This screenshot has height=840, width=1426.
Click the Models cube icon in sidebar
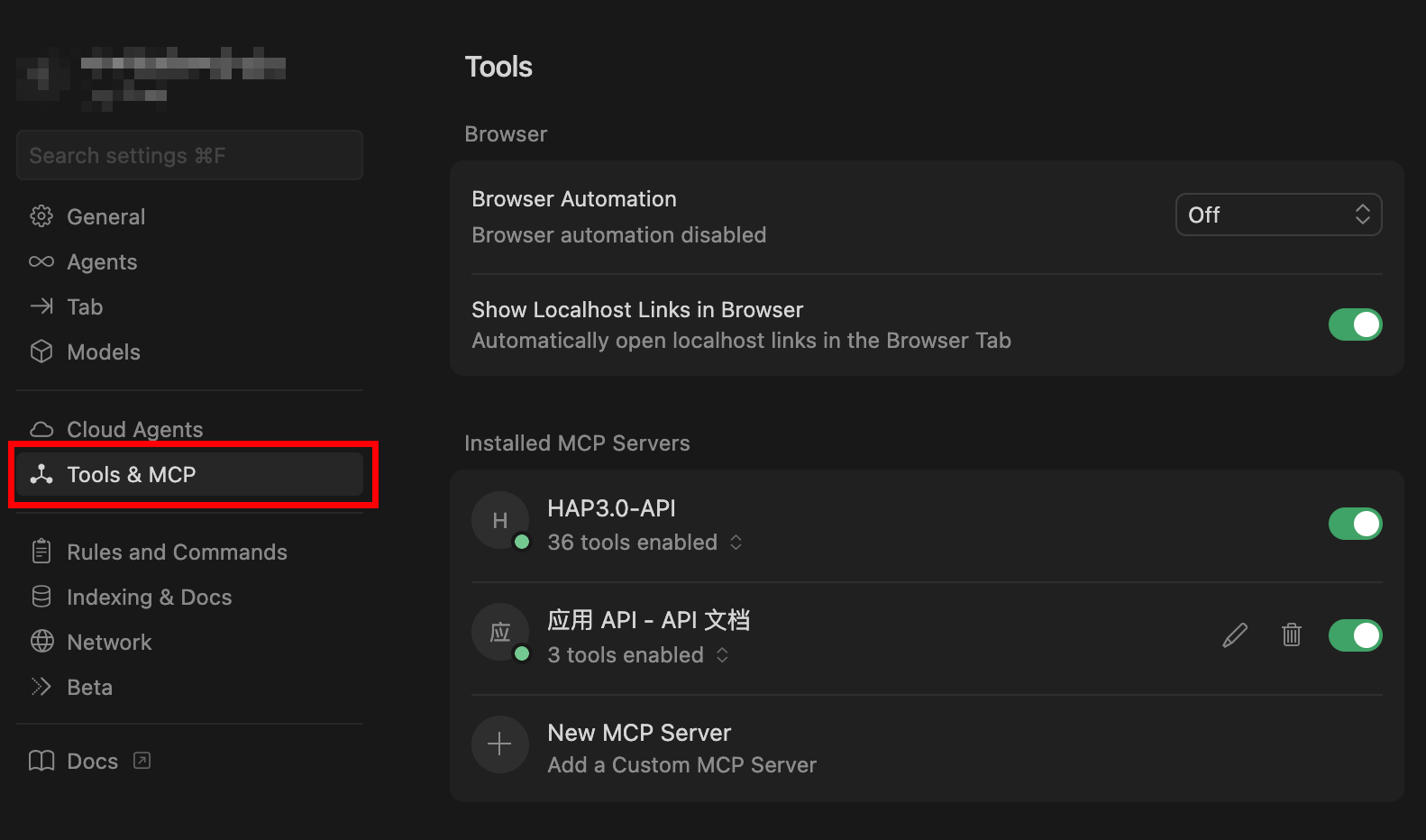point(41,352)
